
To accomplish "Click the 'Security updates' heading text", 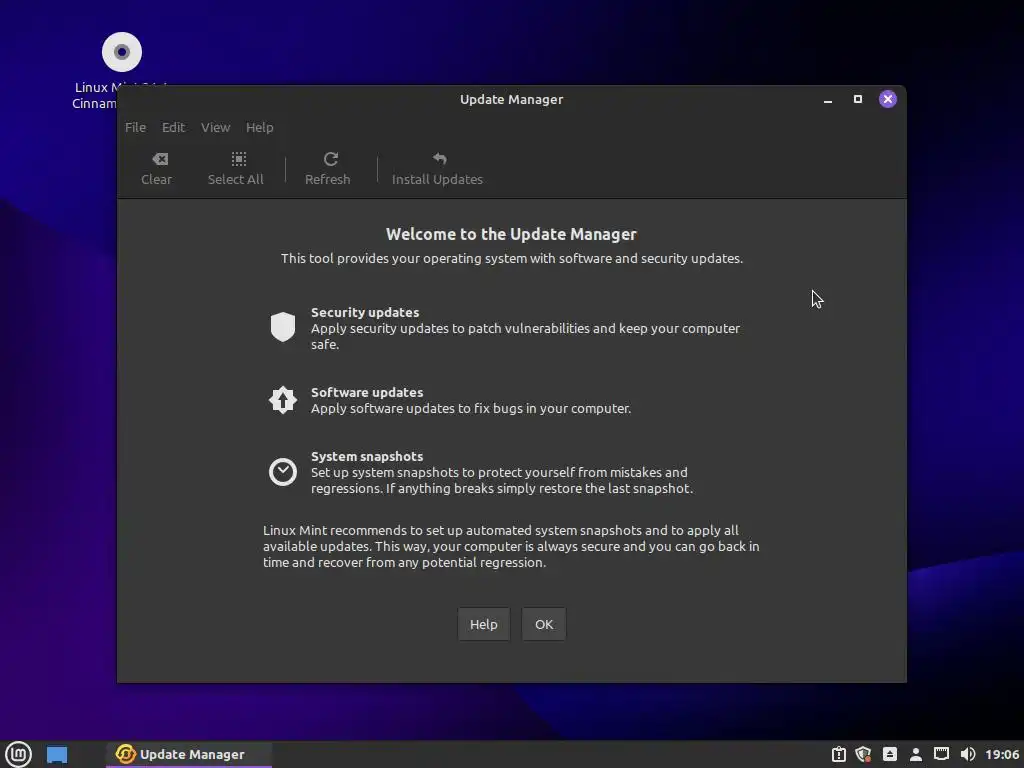I will [x=365, y=312].
